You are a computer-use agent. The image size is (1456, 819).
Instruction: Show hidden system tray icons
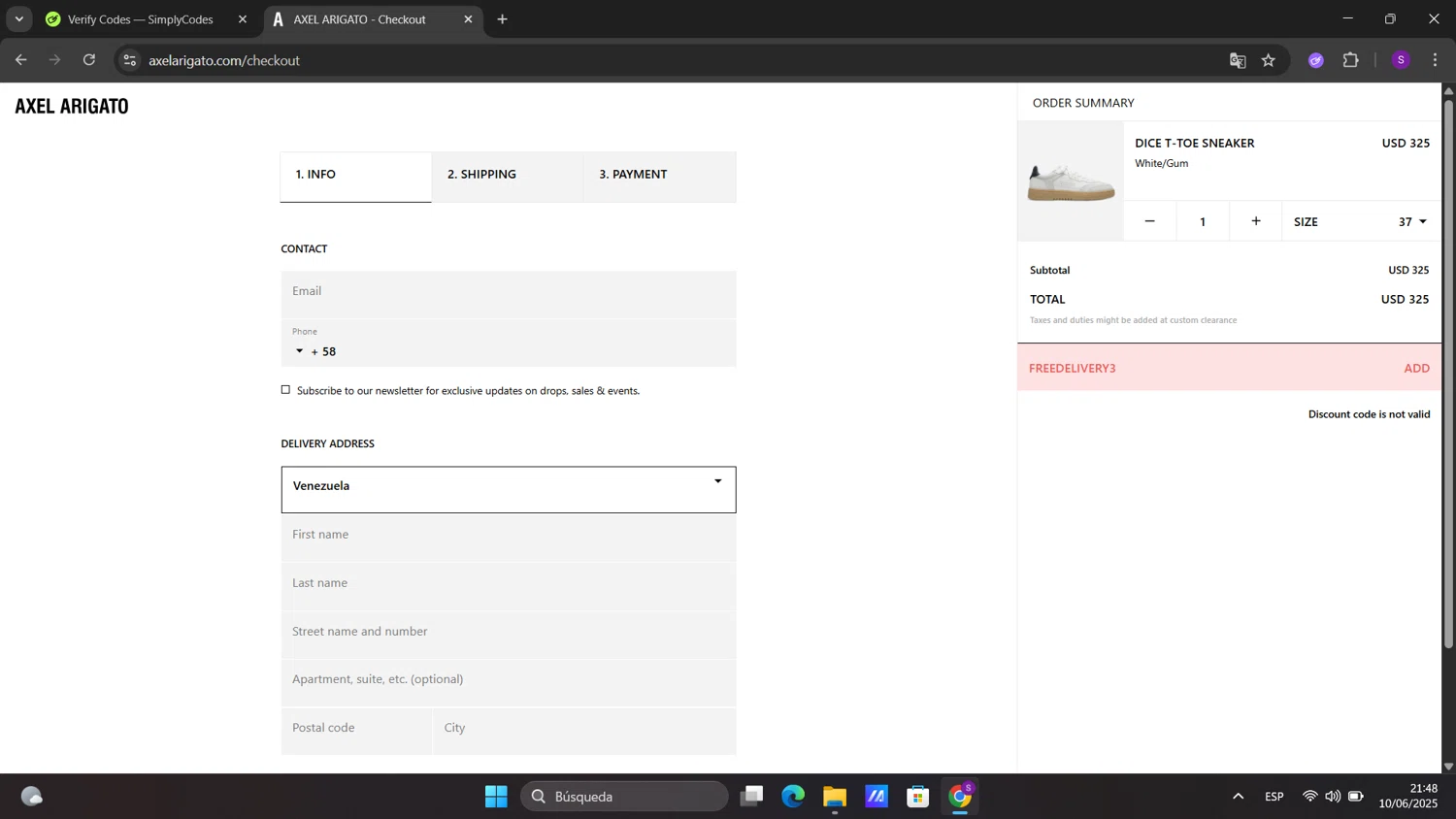[x=1238, y=797]
